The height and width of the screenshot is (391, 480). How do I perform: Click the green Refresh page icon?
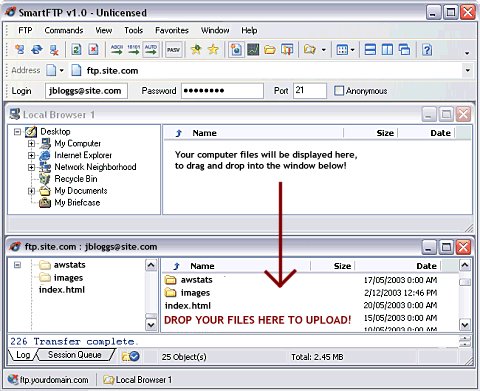(x=76, y=50)
